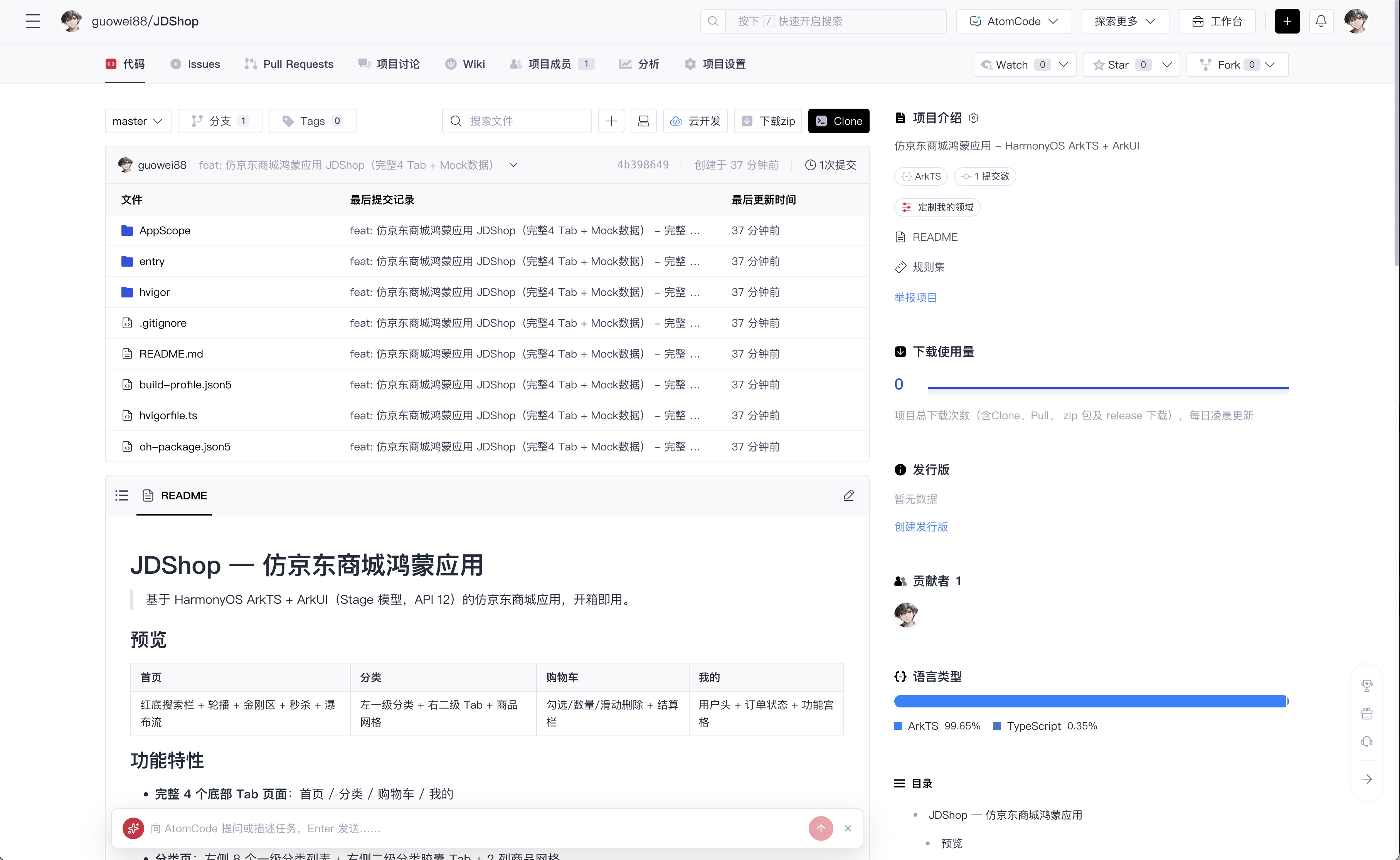Image resolution: width=1400 pixels, height=860 pixels.
Task: Open the Watch options dropdown arrow
Action: 1063,64
